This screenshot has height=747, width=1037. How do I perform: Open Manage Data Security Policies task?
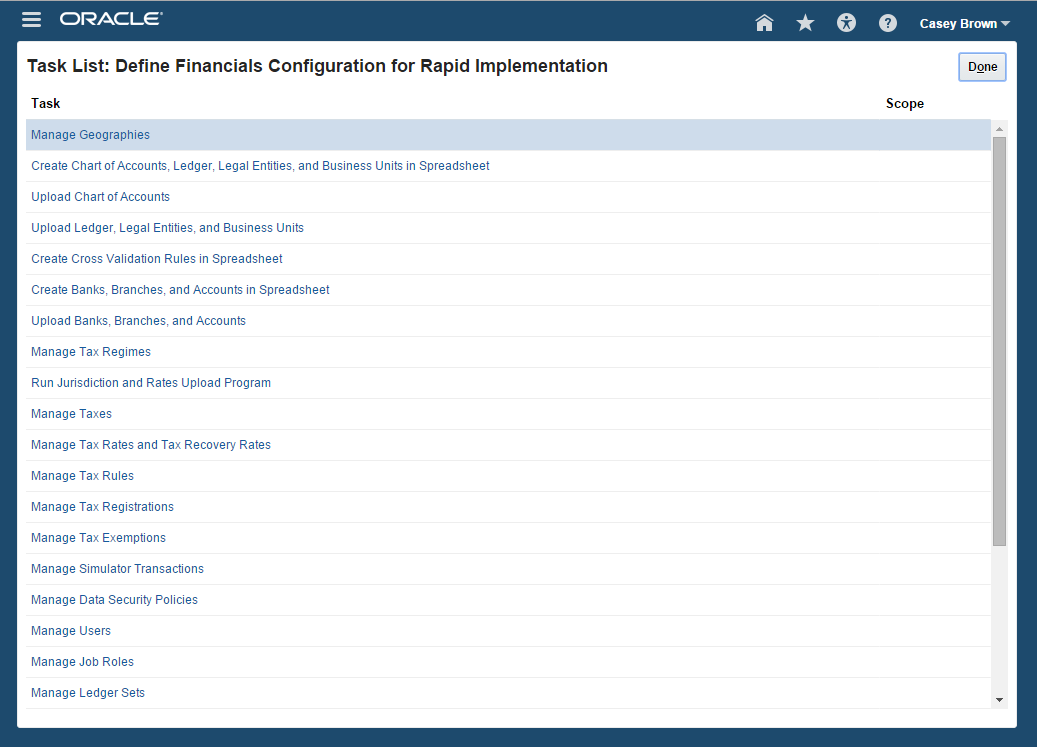coord(114,600)
